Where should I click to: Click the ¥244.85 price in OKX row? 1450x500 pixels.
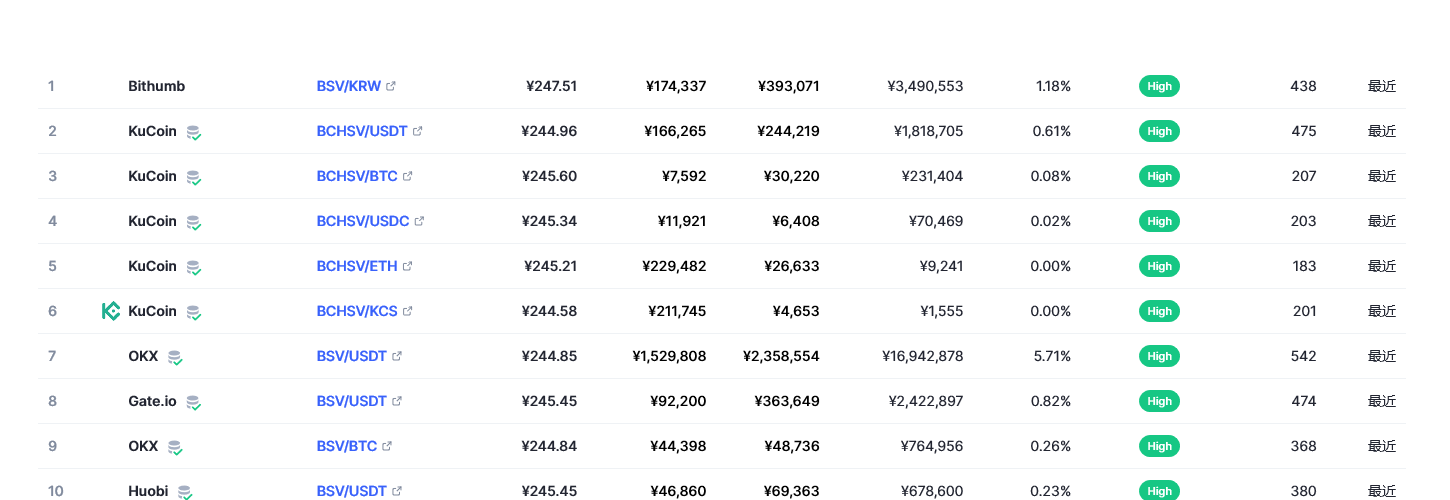[549, 356]
